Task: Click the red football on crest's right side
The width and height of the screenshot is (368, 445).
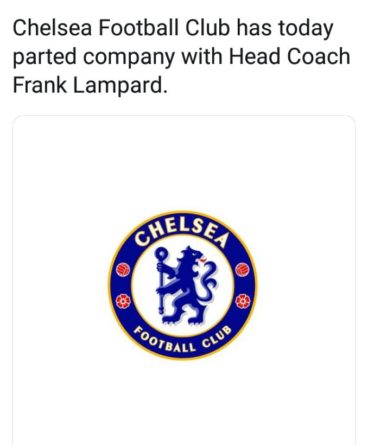Action: click(242, 270)
